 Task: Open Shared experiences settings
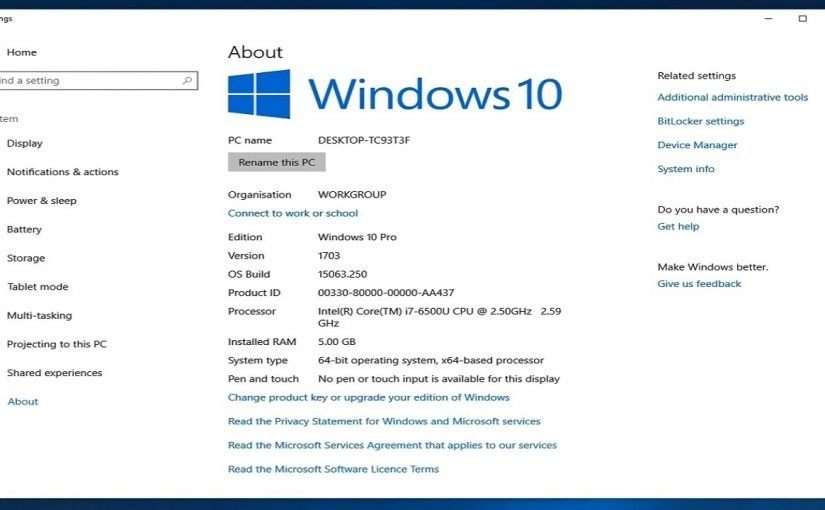coord(55,373)
